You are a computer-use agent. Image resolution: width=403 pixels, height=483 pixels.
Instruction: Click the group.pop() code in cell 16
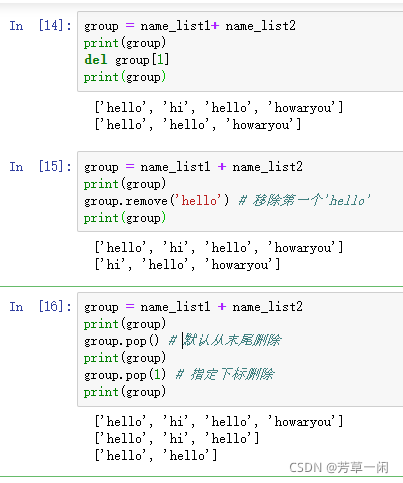(x=121, y=341)
